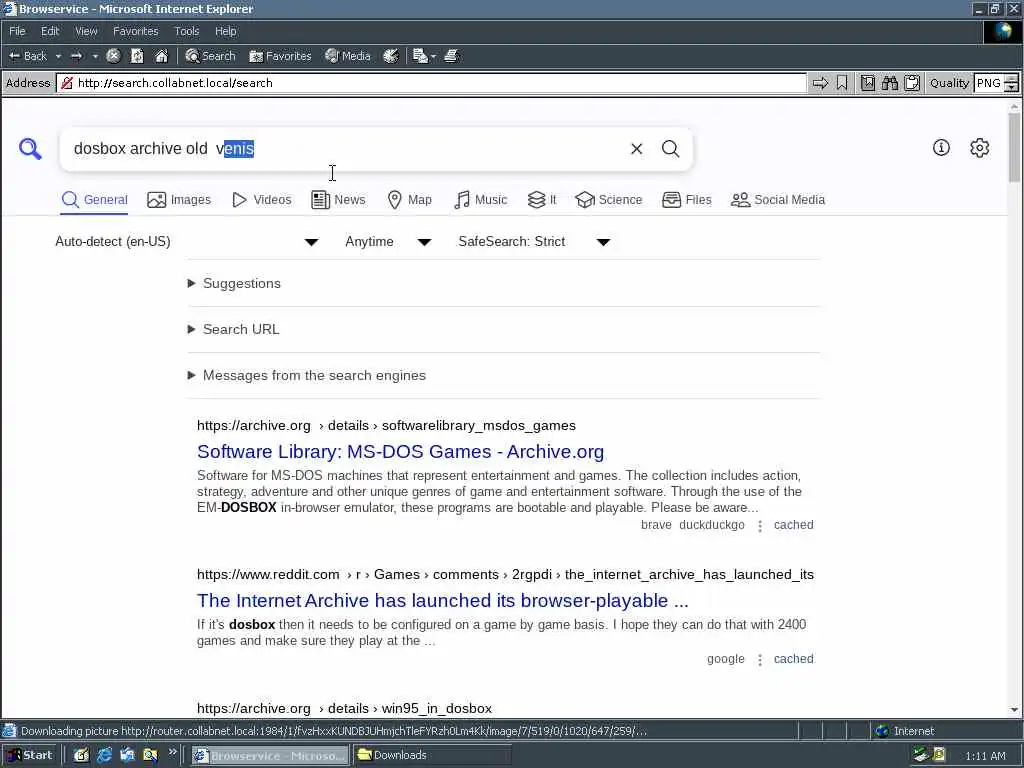
Task: Clear the search query with X icon
Action: click(x=637, y=149)
